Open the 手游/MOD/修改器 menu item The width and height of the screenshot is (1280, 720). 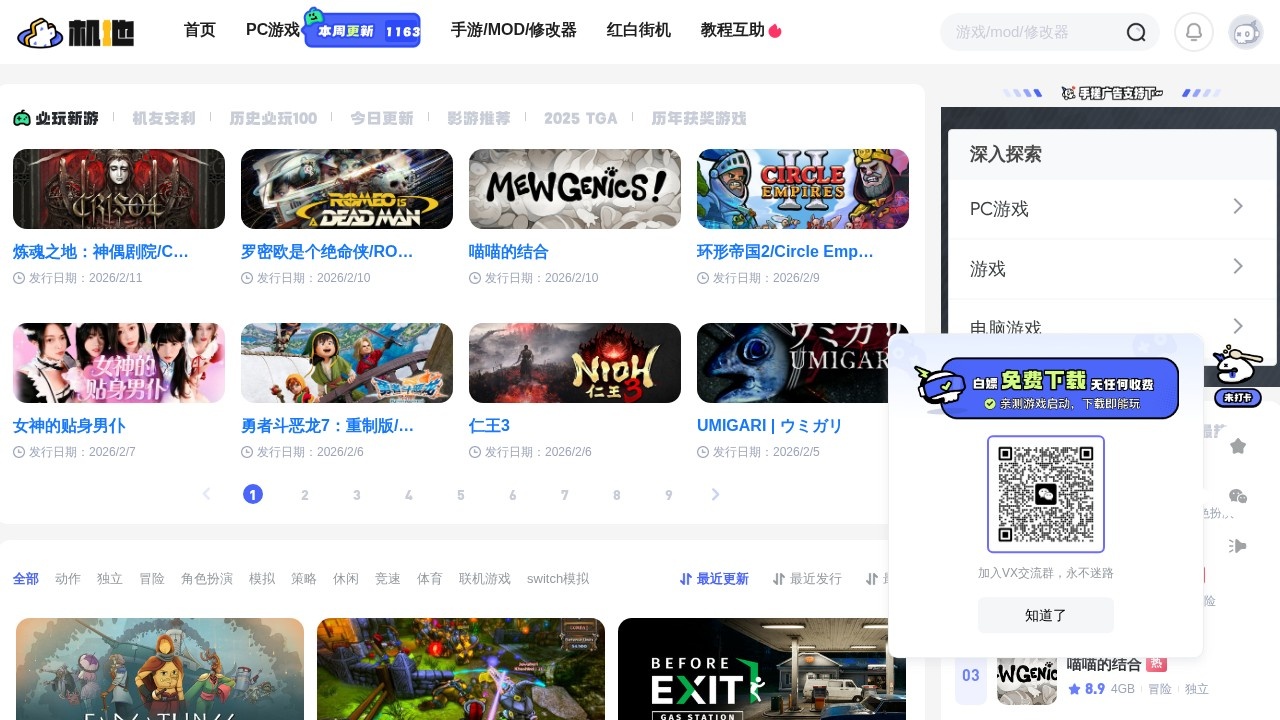513,30
